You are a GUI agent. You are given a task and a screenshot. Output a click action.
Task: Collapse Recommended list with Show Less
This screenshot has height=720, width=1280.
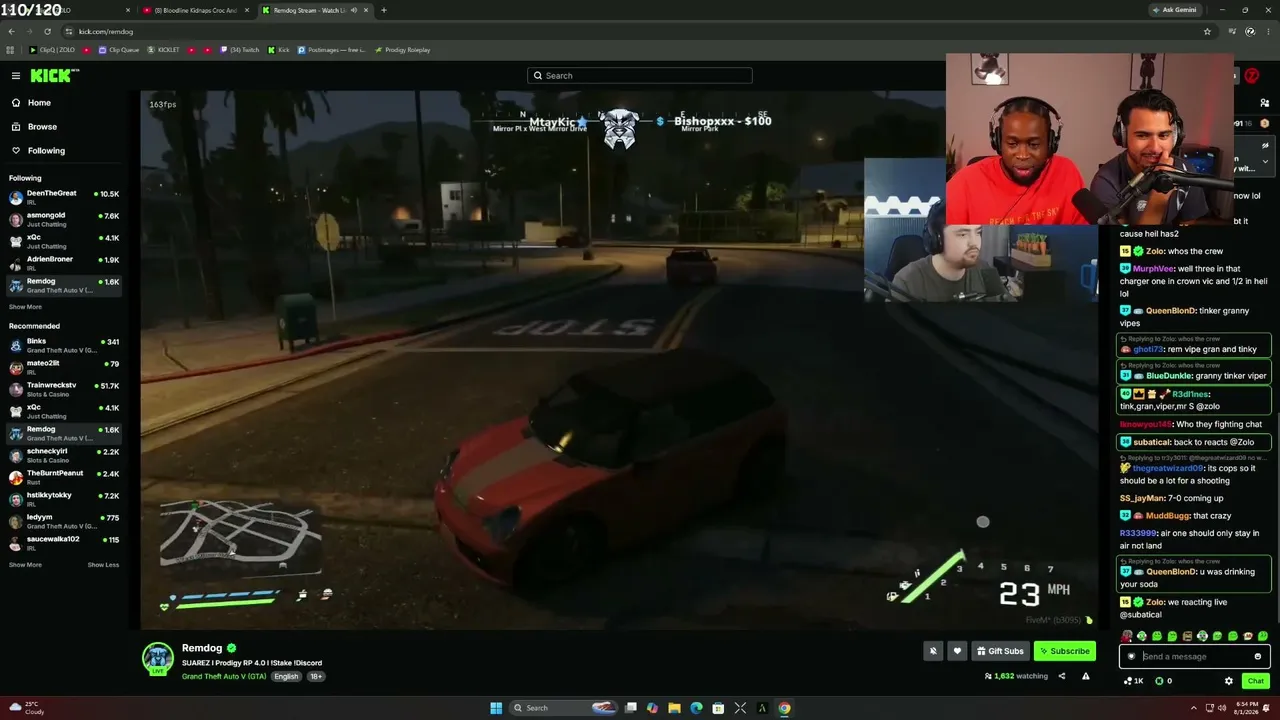click(x=103, y=565)
